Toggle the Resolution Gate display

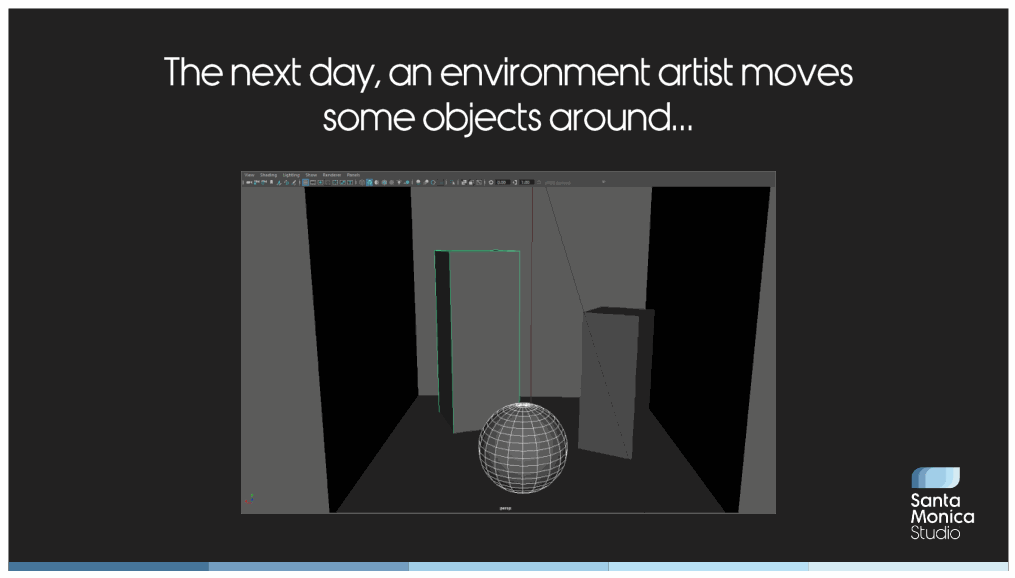click(320, 183)
